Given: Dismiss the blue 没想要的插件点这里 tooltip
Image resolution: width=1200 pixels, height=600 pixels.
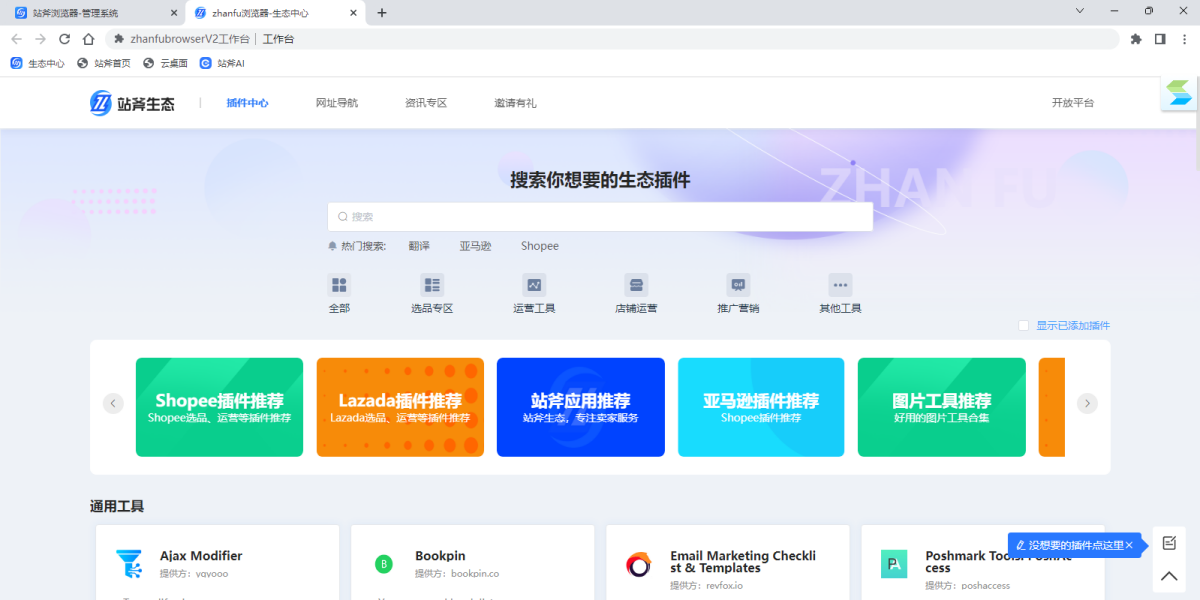Looking at the screenshot, I should coord(1128,546).
